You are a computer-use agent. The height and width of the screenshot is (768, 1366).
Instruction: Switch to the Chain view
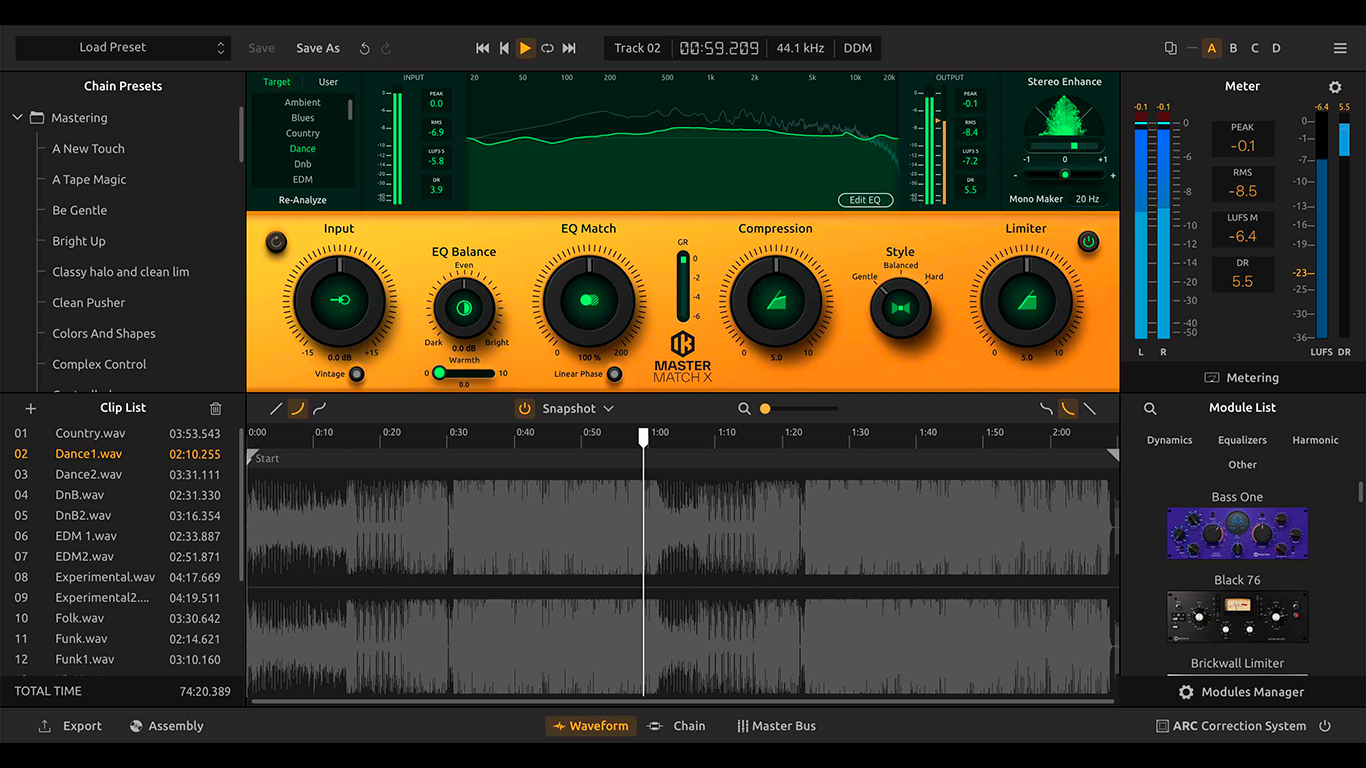pyautogui.click(x=677, y=726)
